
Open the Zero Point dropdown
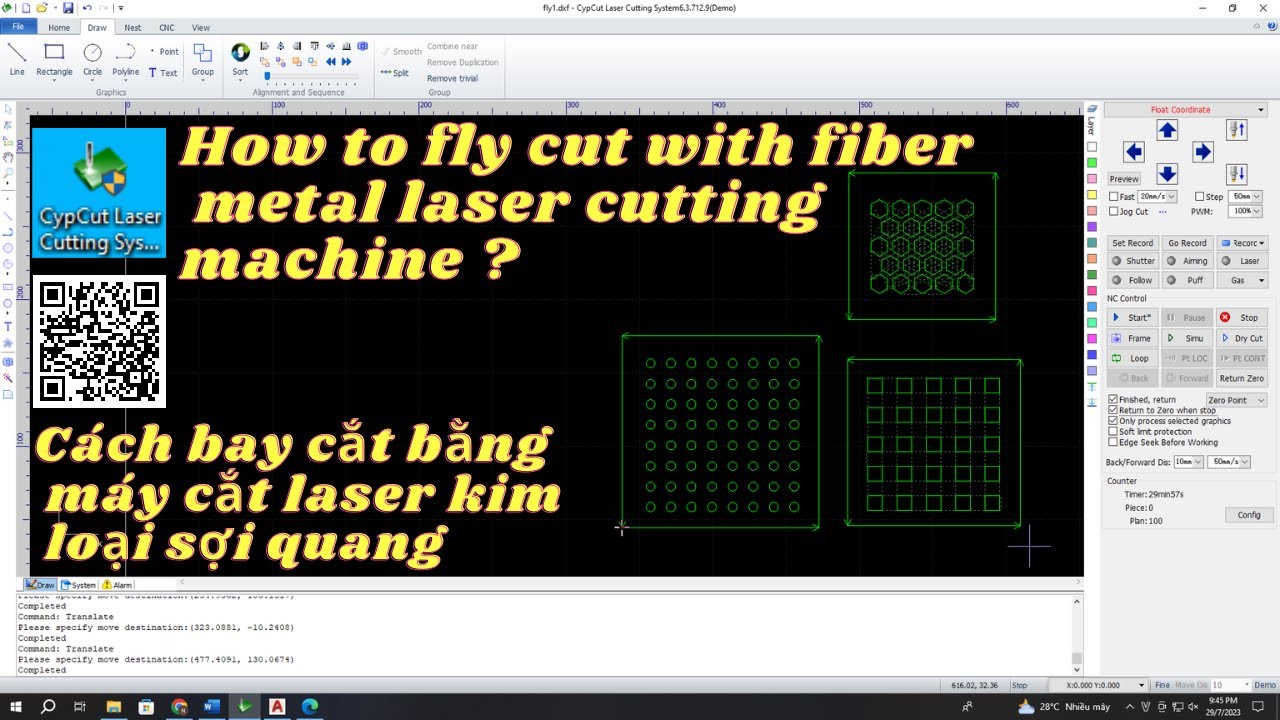pyautogui.click(x=1236, y=400)
